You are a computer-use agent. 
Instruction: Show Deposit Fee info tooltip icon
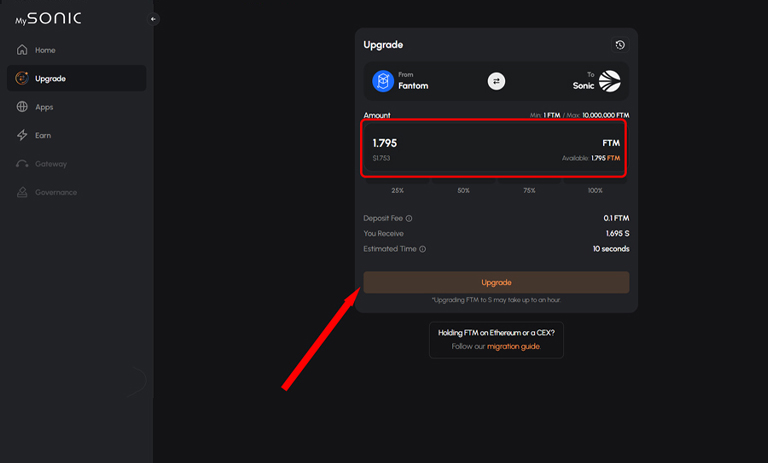[410, 218]
